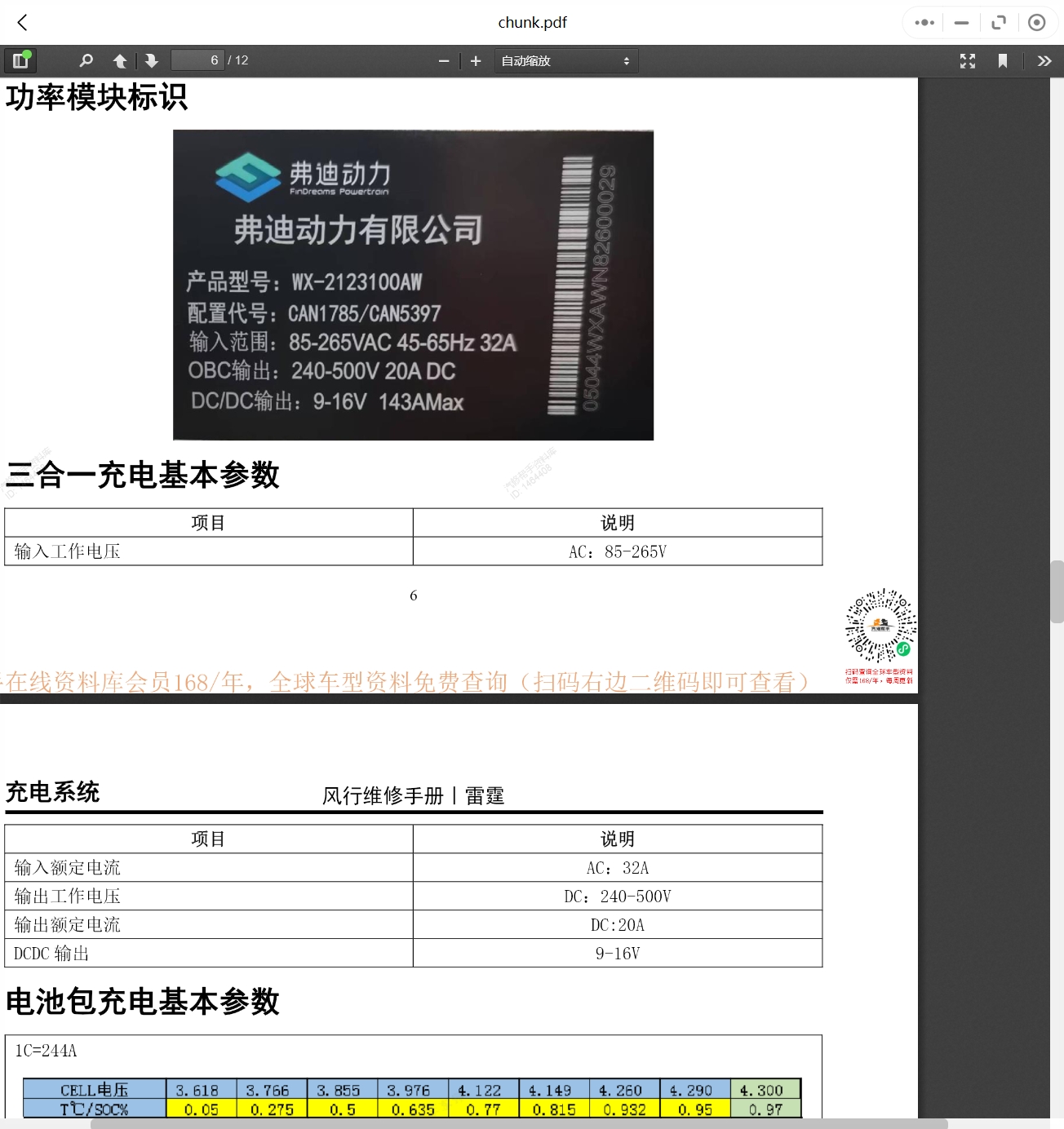Viewport: 1064px width, 1129px height.
Task: Open the bookmark tool
Action: (1004, 60)
